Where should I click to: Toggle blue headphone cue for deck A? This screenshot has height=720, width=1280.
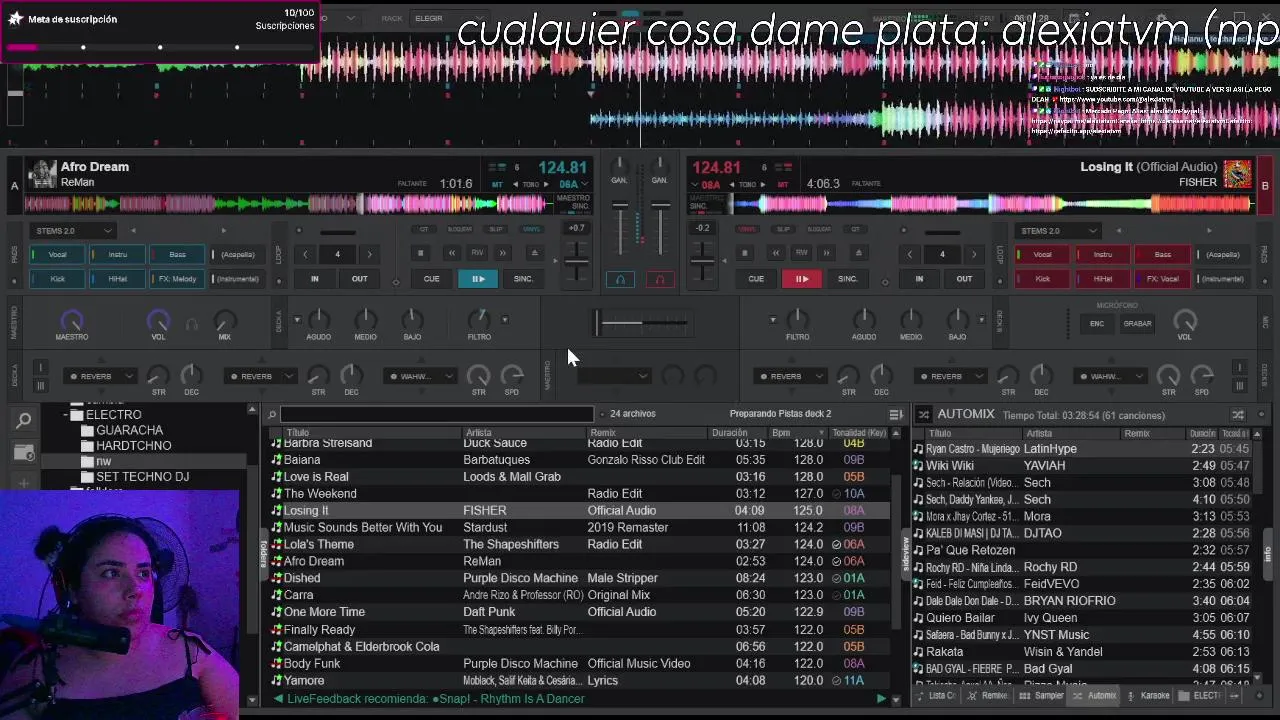(620, 280)
